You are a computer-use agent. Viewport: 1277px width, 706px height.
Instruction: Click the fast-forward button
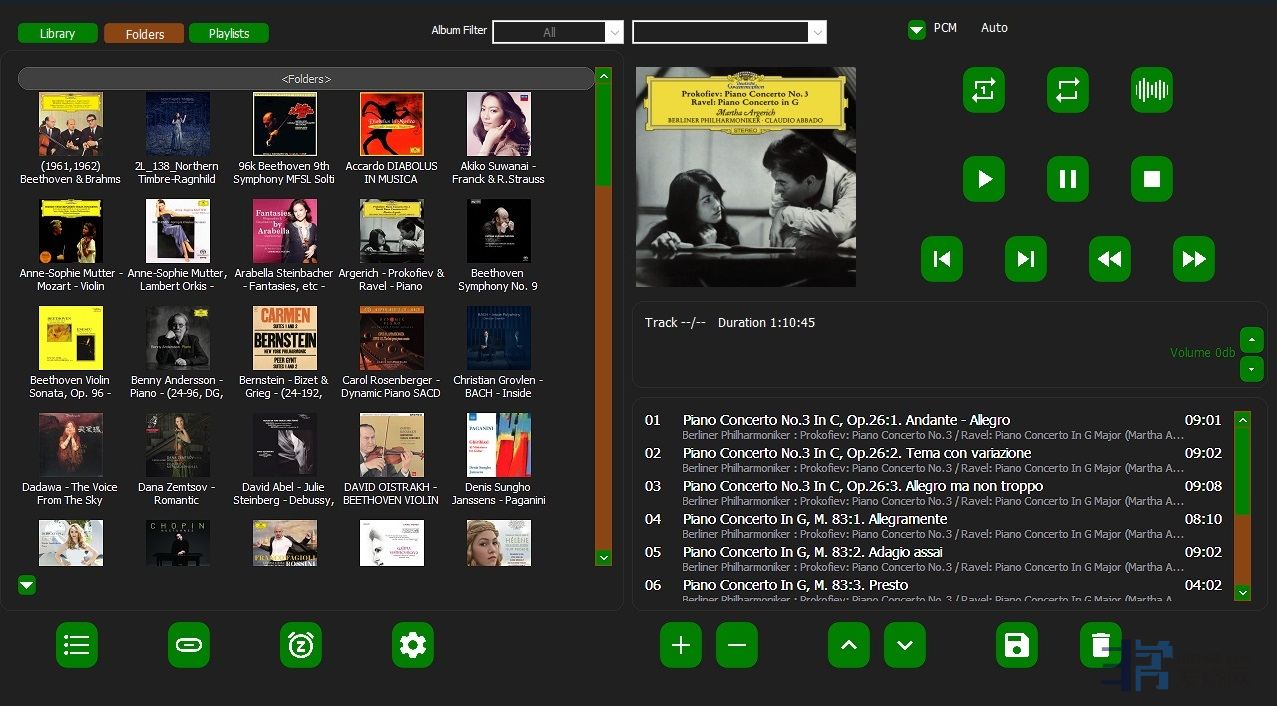(1193, 259)
